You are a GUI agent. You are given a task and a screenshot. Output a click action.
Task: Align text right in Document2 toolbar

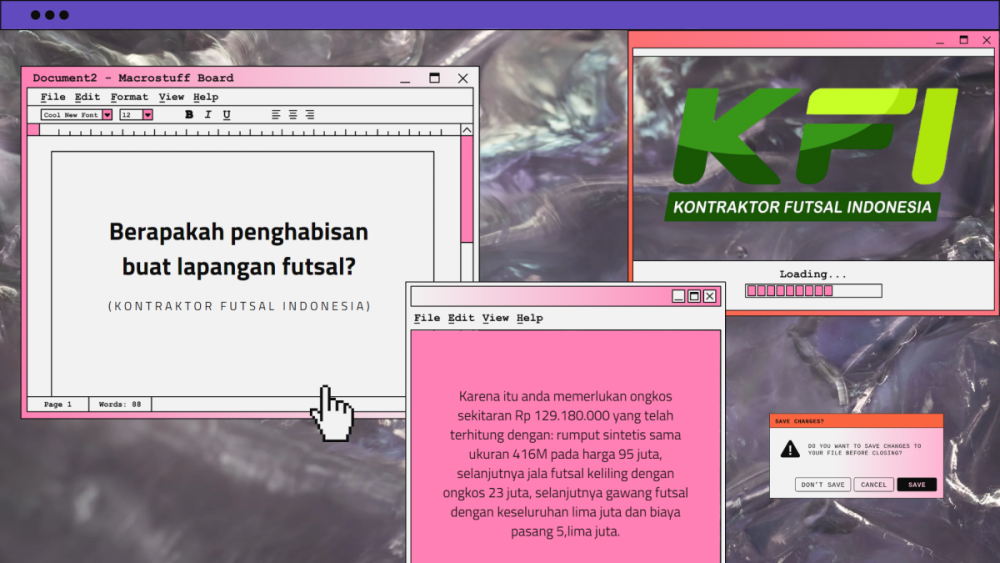(x=310, y=115)
